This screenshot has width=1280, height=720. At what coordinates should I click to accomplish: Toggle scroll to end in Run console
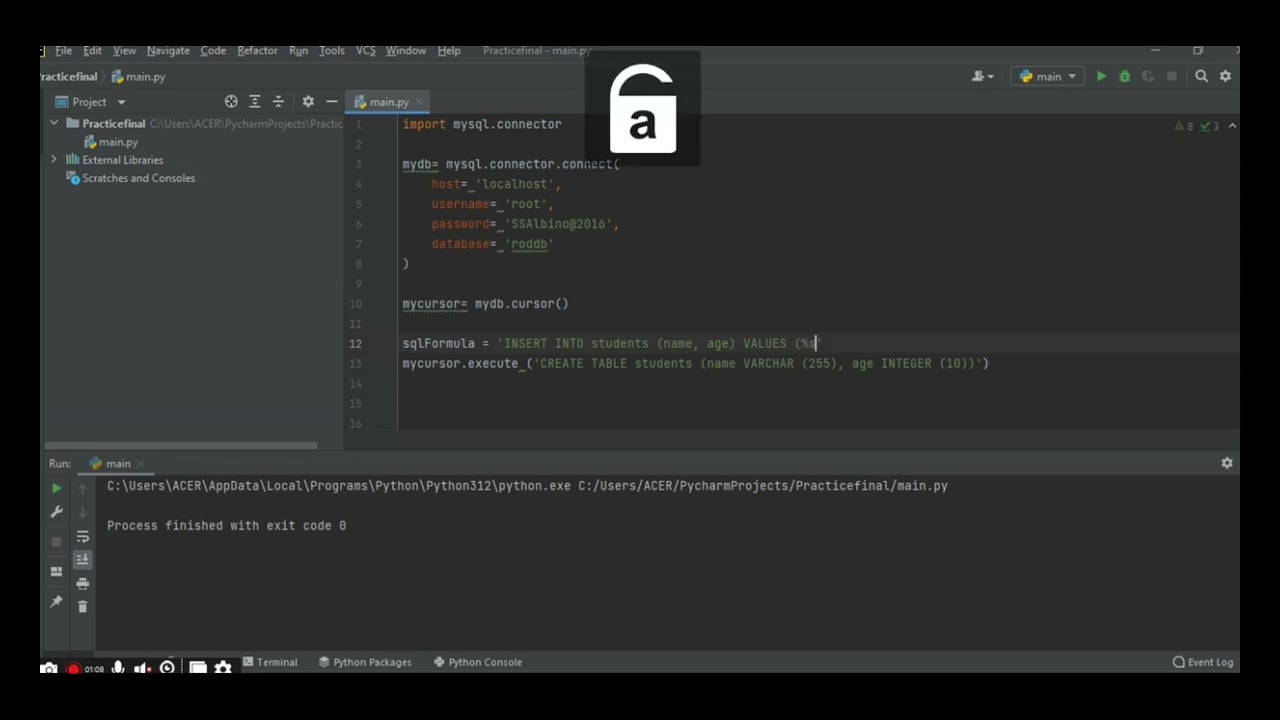[82, 559]
